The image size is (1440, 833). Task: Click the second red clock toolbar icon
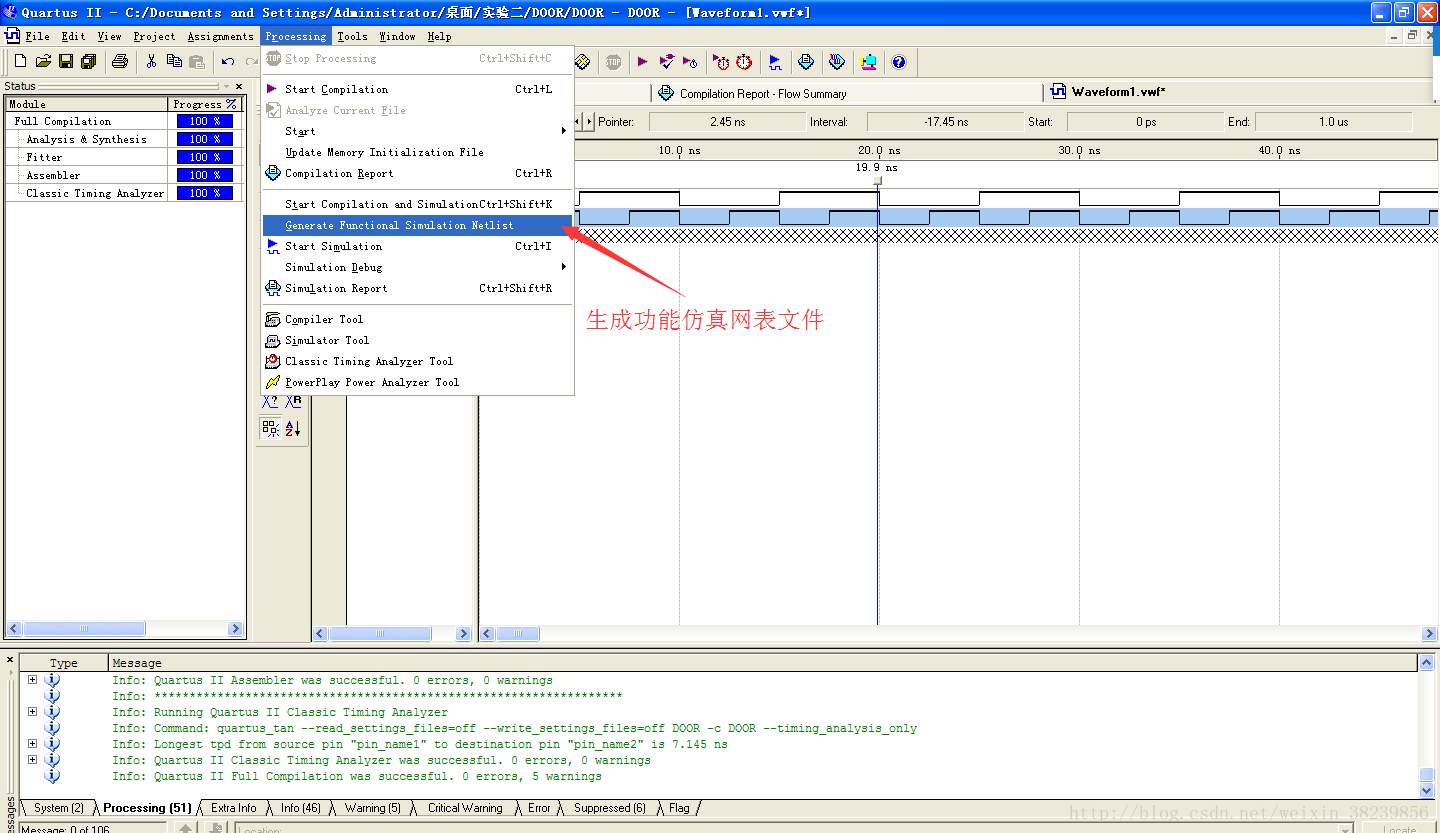744,62
